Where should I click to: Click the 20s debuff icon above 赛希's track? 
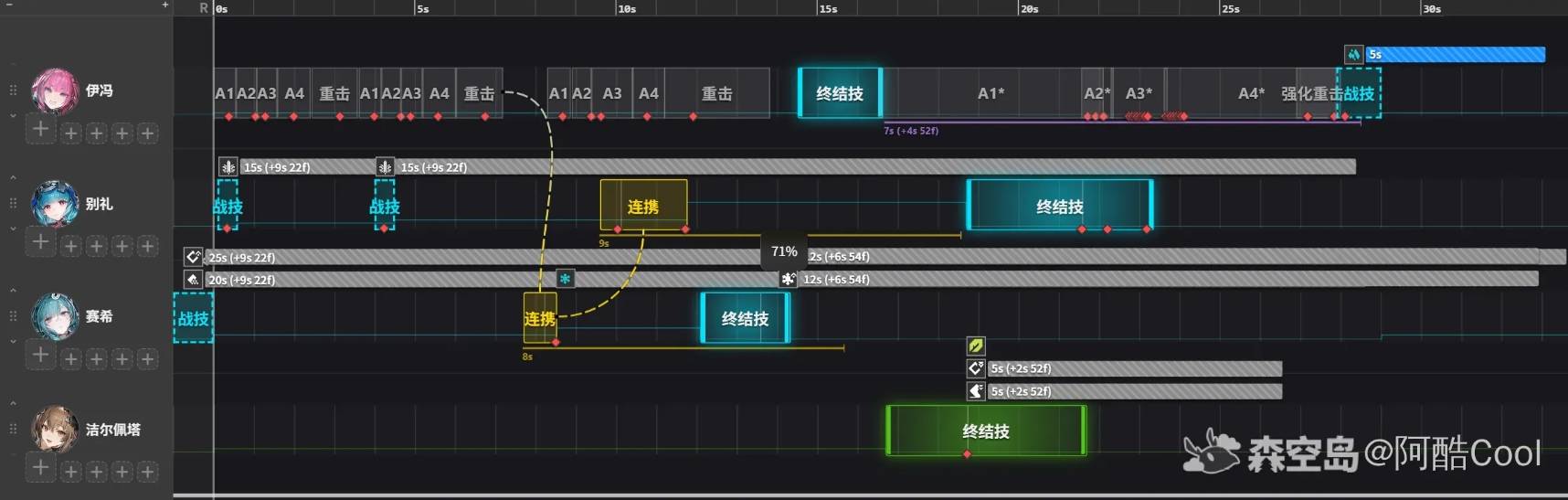pos(193,280)
